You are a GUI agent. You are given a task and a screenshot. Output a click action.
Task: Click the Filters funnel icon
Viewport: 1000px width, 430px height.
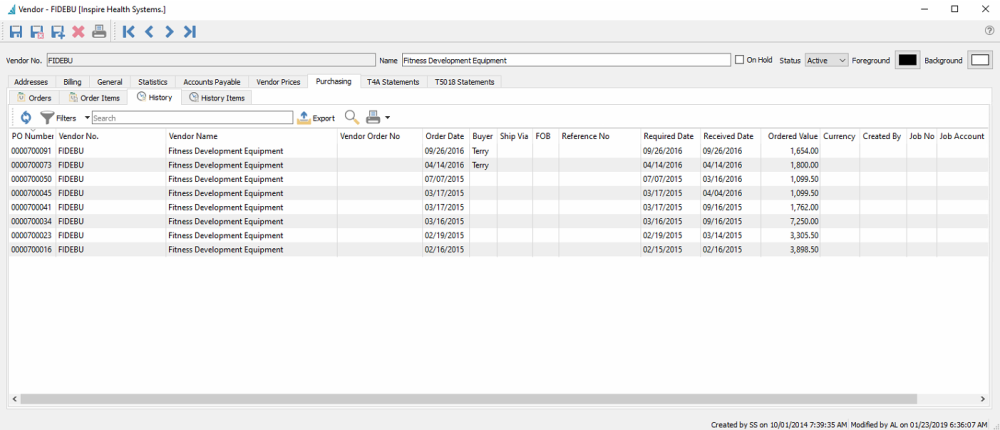tap(47, 117)
